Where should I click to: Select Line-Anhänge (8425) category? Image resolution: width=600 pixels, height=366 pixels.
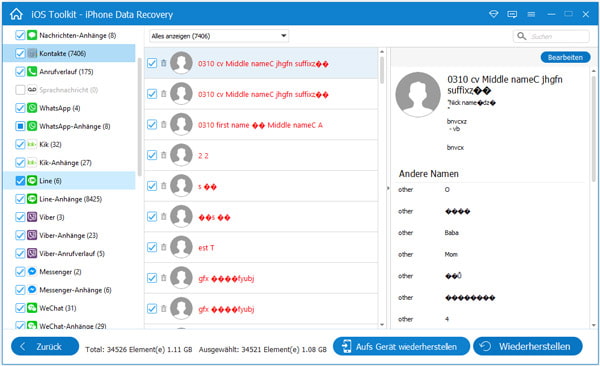pyautogui.click(x=69, y=199)
